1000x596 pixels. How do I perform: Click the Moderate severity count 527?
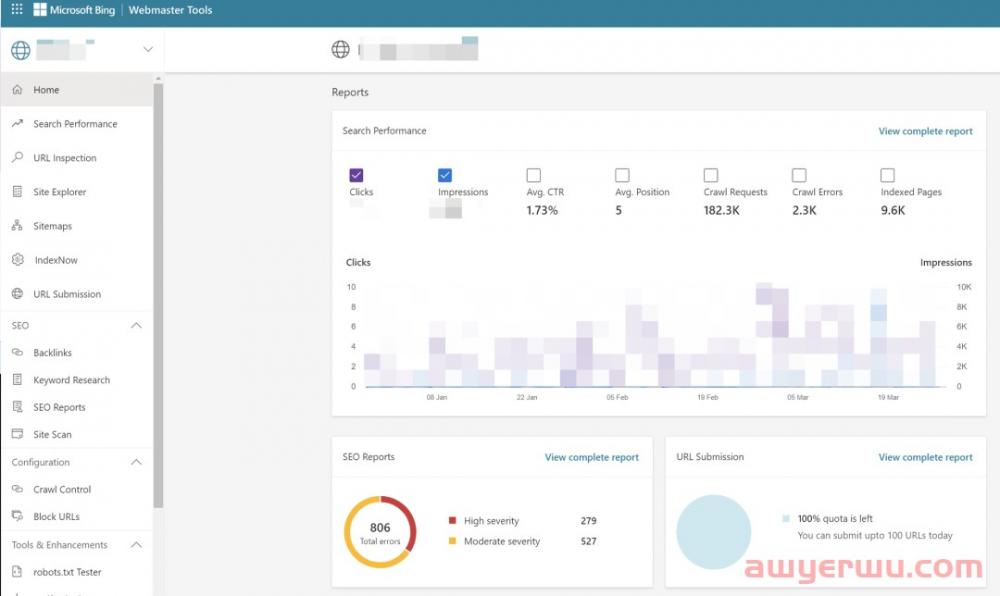pos(588,541)
